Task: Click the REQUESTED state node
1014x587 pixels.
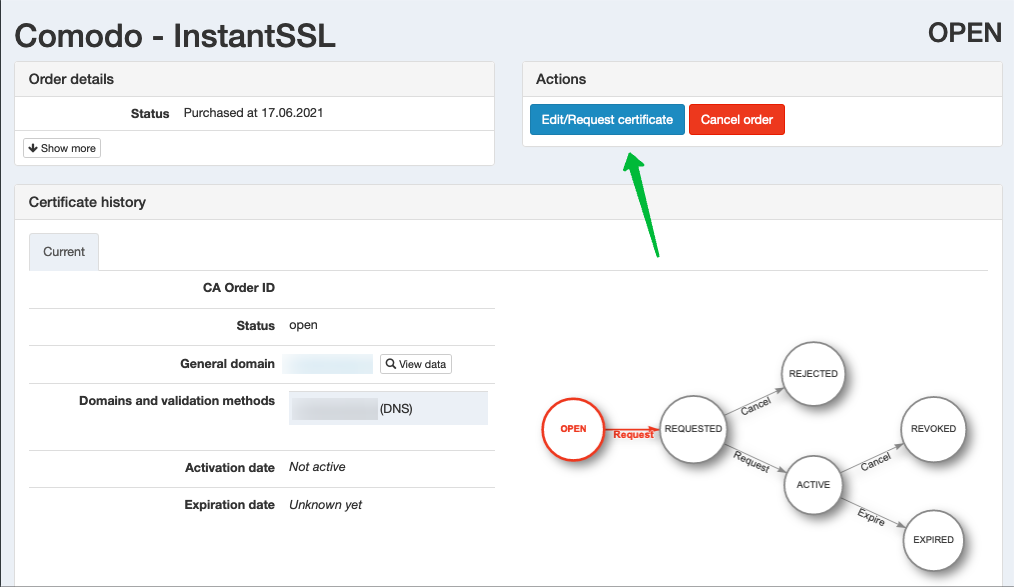Action: click(x=693, y=429)
